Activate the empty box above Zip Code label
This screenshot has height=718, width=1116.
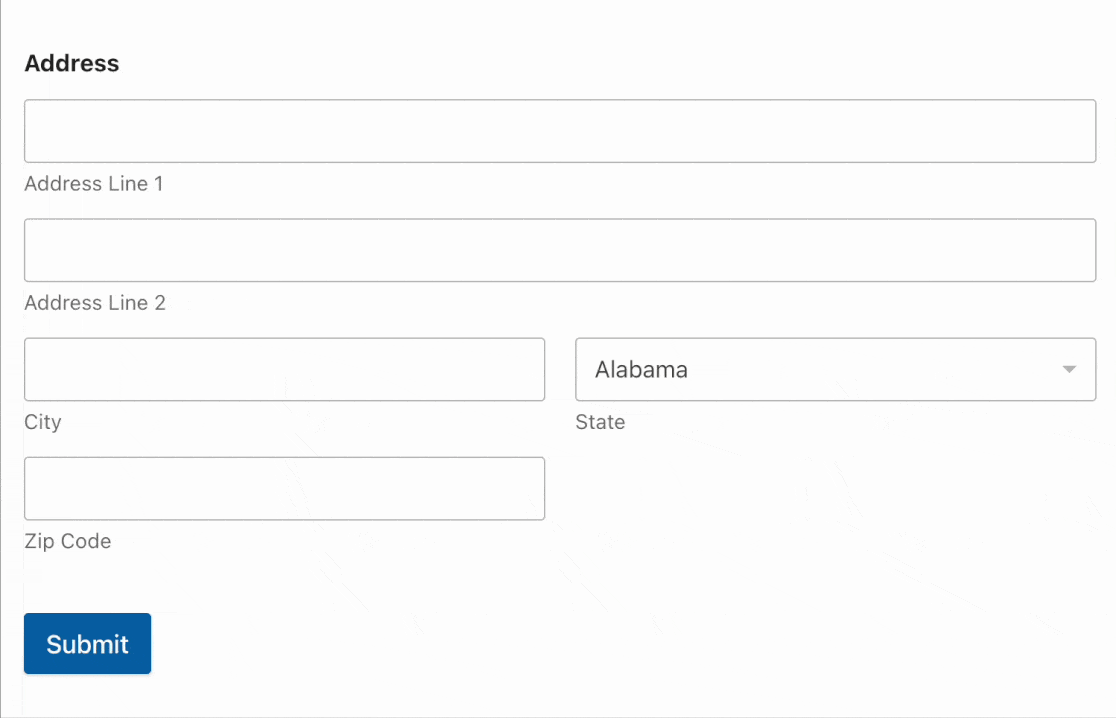tap(285, 488)
